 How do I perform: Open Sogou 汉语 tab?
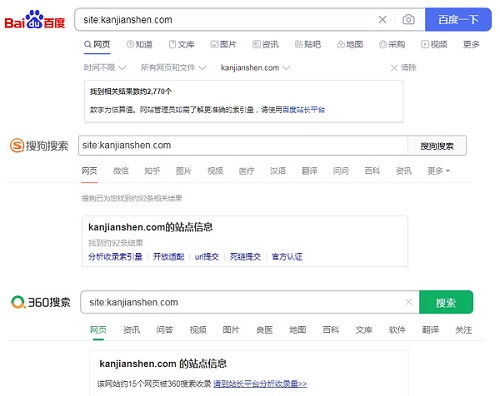click(x=278, y=171)
